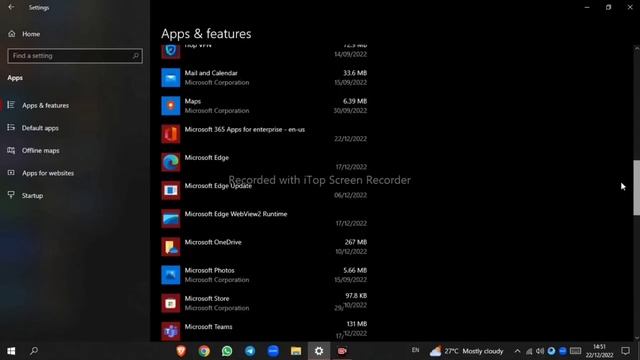Open the taskbar clock showing 14:51
The width and height of the screenshot is (640, 360).
(x=600, y=351)
